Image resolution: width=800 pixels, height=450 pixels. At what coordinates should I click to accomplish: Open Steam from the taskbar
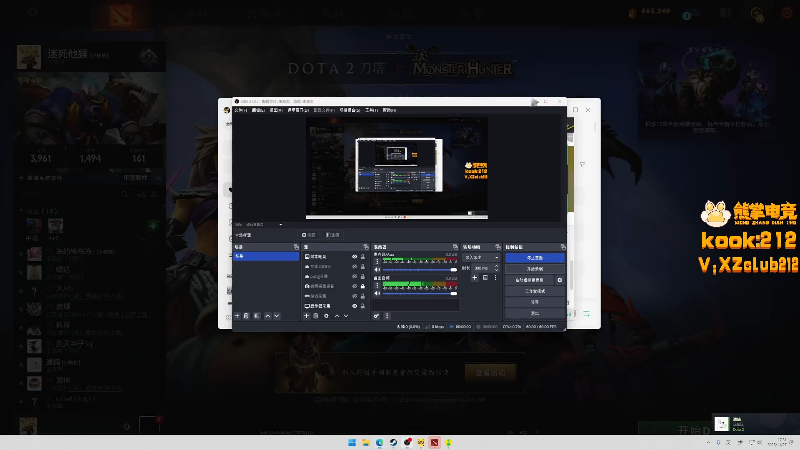(x=393, y=443)
